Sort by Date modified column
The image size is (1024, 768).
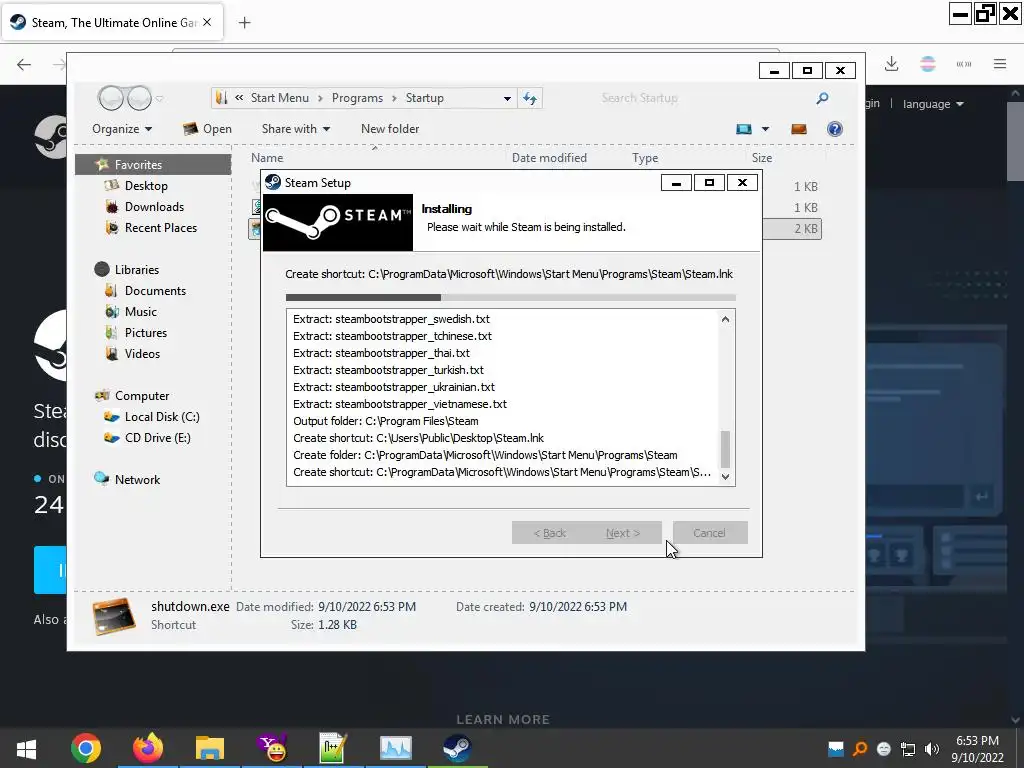click(x=549, y=157)
